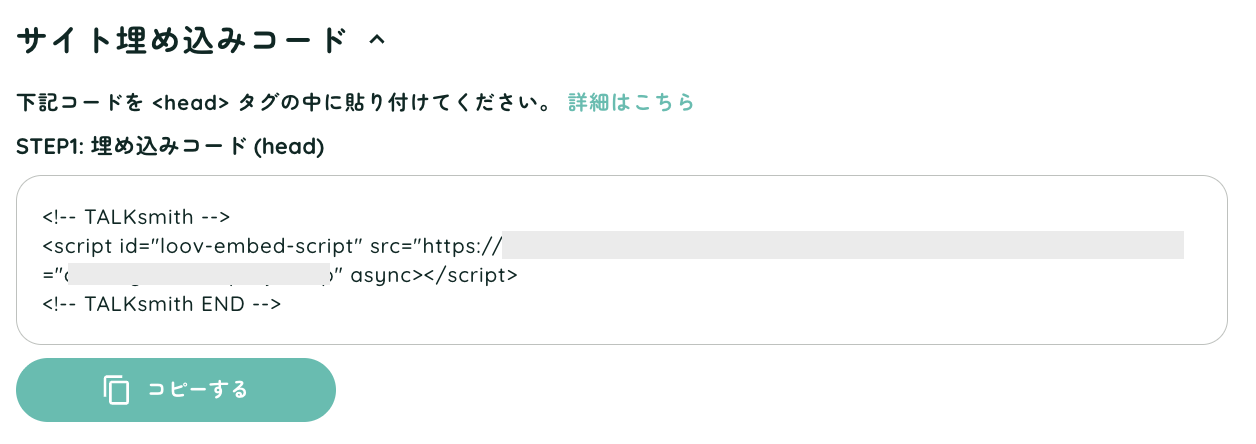Click the src="https:// text in code
This screenshot has width=1256, height=444.
(x=435, y=245)
